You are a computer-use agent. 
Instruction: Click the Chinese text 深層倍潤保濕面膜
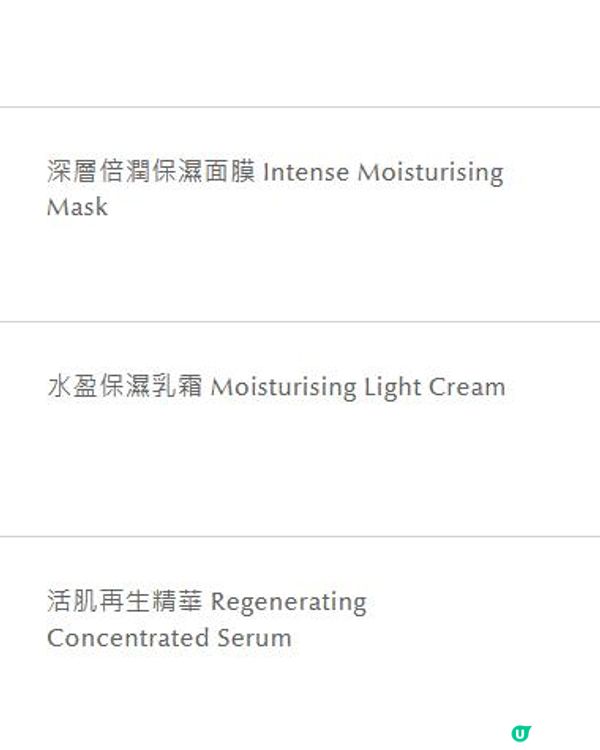pyautogui.click(x=151, y=171)
